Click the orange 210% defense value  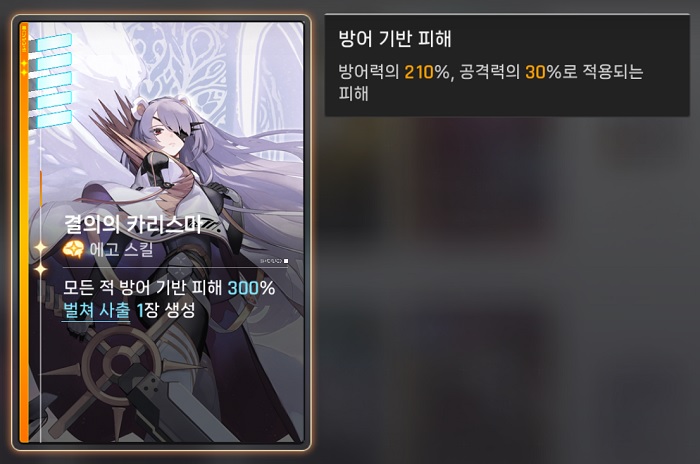[426, 72]
